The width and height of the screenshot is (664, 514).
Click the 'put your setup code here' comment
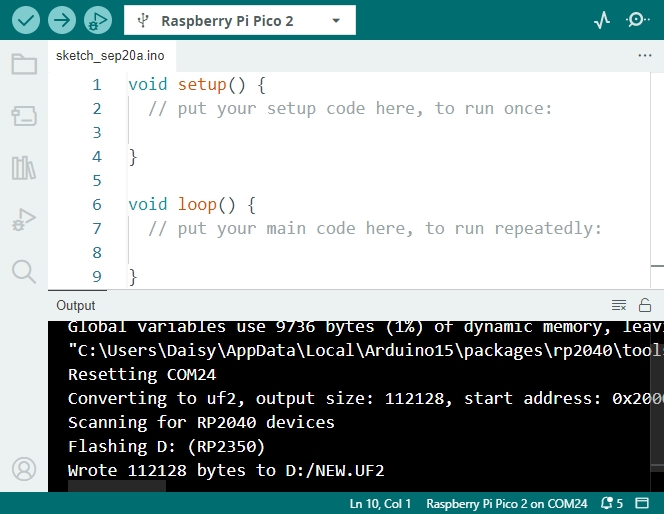coord(350,109)
